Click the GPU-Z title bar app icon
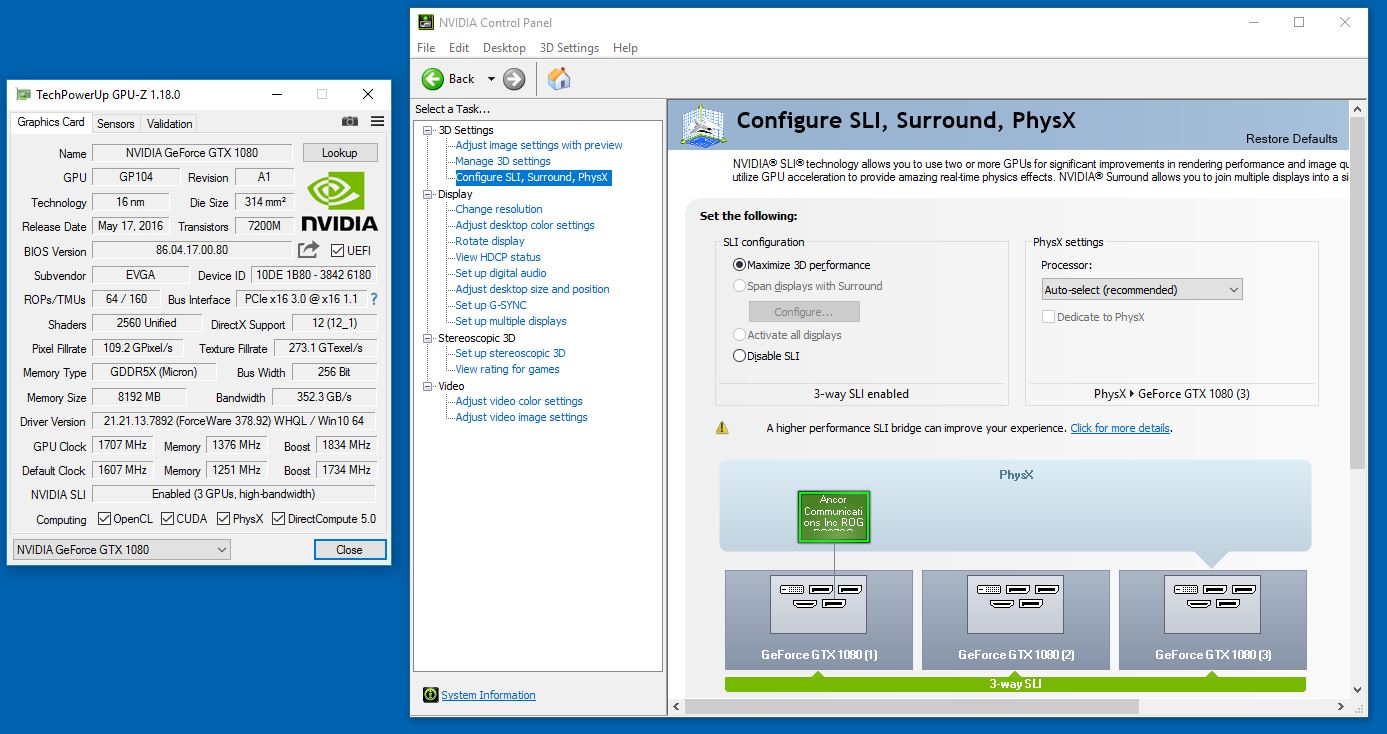Screen dimensions: 1387x734 [22, 95]
